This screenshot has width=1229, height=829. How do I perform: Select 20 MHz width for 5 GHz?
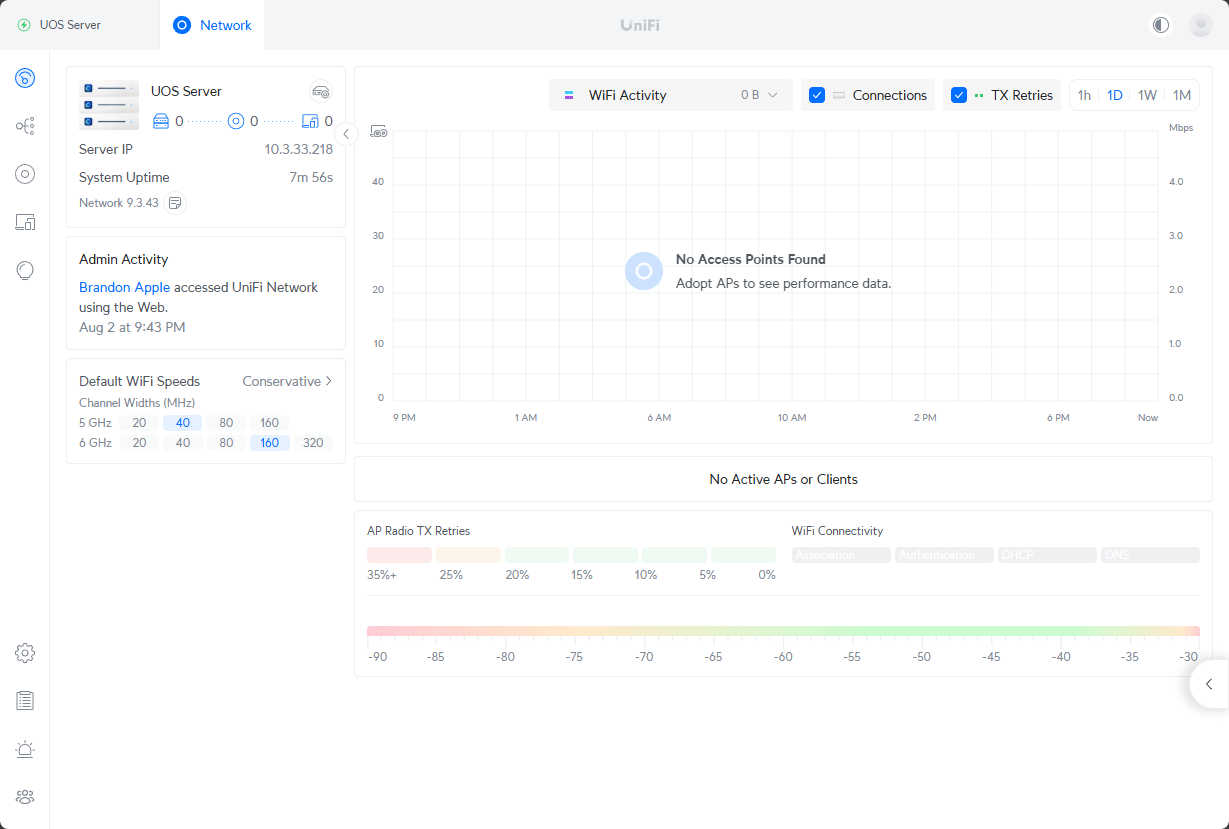139,423
